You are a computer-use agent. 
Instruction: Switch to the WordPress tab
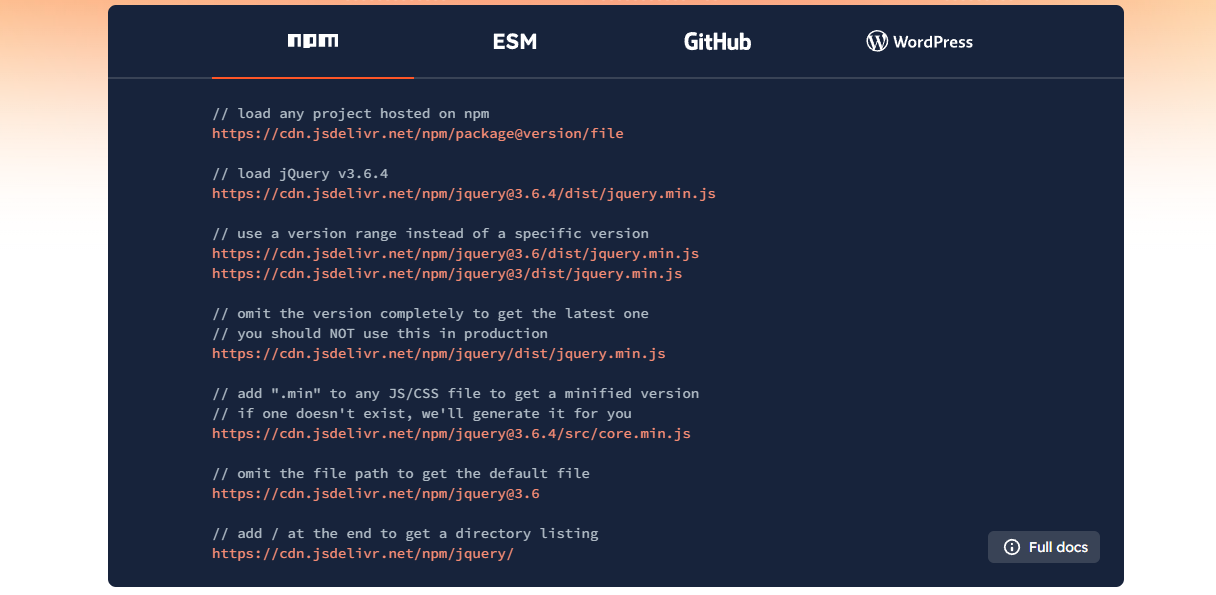[919, 41]
